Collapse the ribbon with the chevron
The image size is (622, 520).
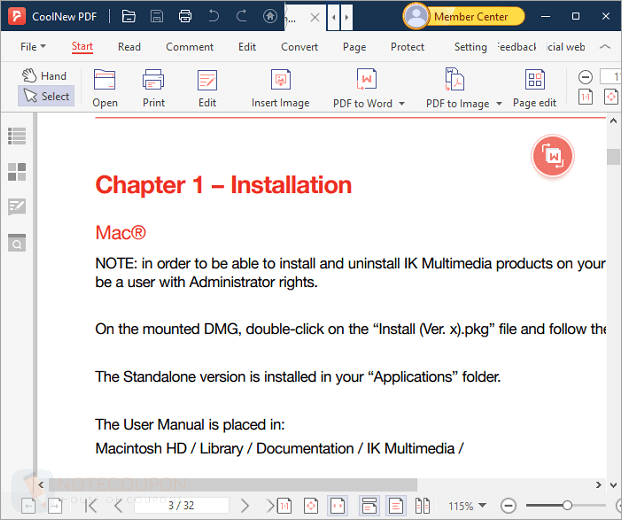[605, 47]
